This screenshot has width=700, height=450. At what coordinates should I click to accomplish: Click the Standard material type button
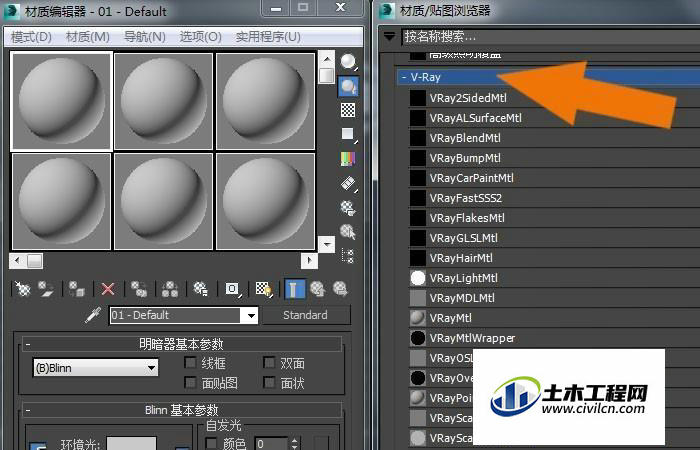306,315
